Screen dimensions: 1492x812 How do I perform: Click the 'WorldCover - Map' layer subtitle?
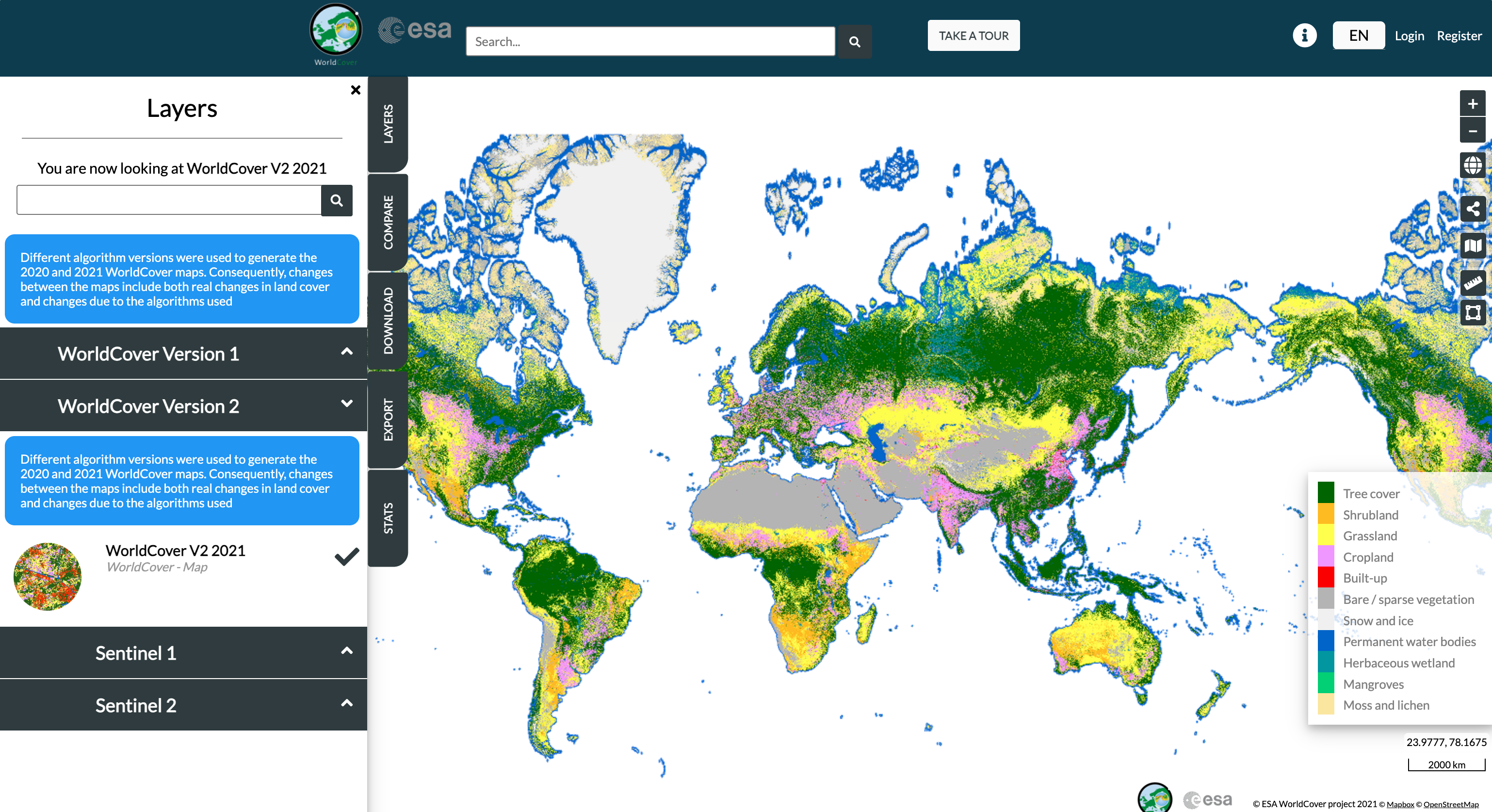(156, 567)
